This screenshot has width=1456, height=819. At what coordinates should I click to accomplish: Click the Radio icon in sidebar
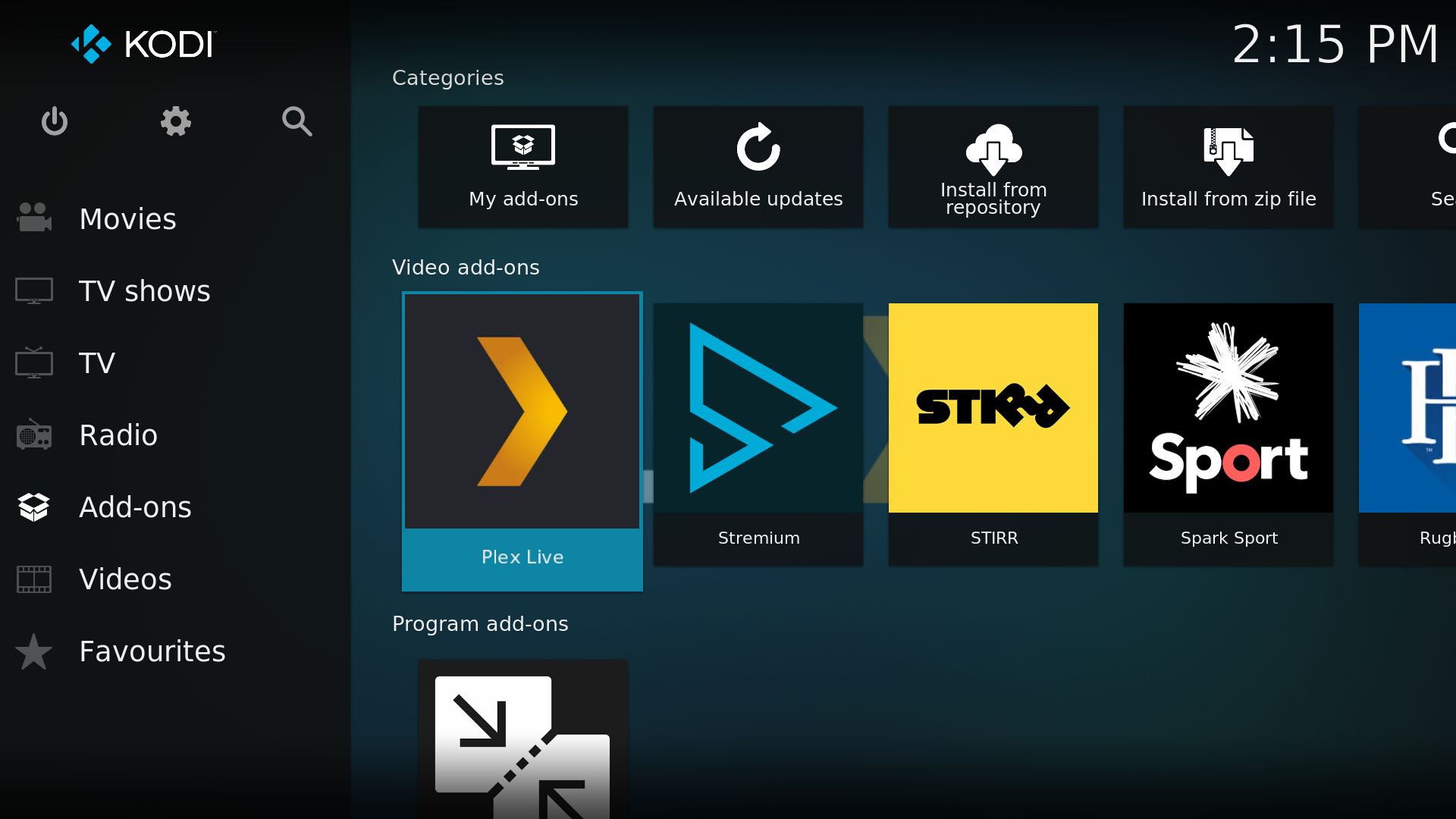[33, 435]
